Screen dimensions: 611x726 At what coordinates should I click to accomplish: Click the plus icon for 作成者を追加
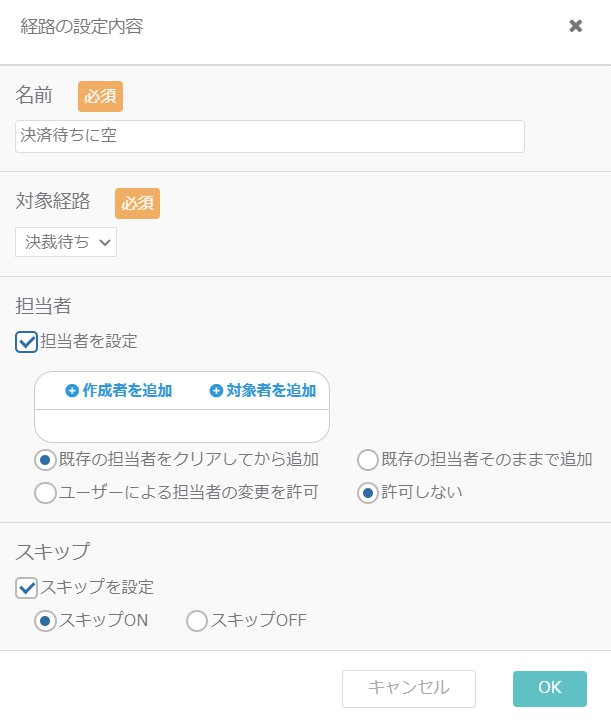72,391
